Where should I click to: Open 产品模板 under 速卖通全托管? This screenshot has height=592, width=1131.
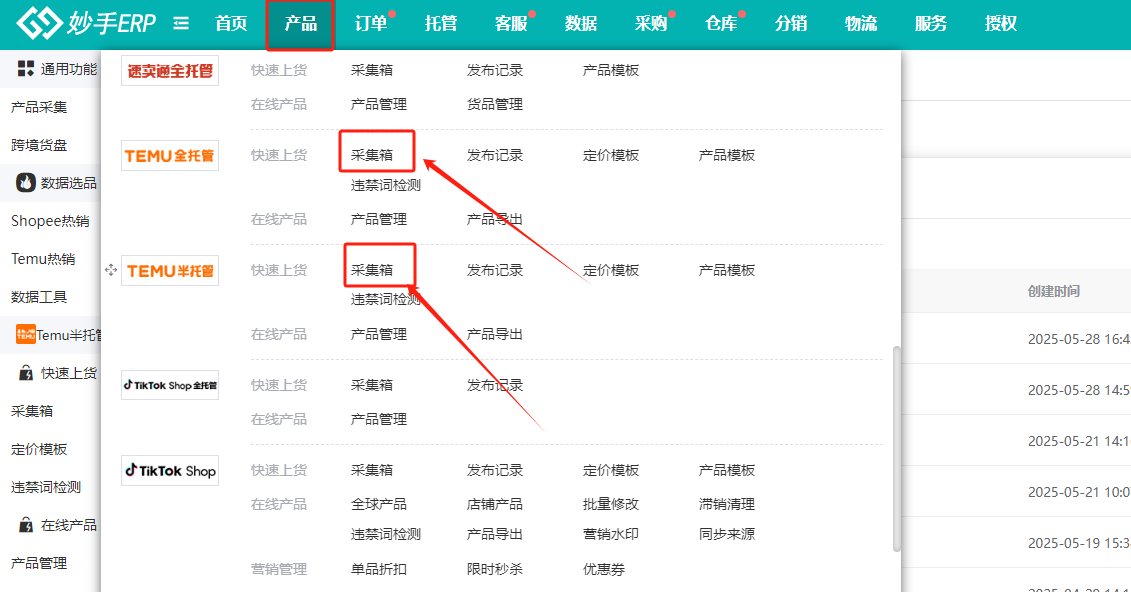click(611, 70)
